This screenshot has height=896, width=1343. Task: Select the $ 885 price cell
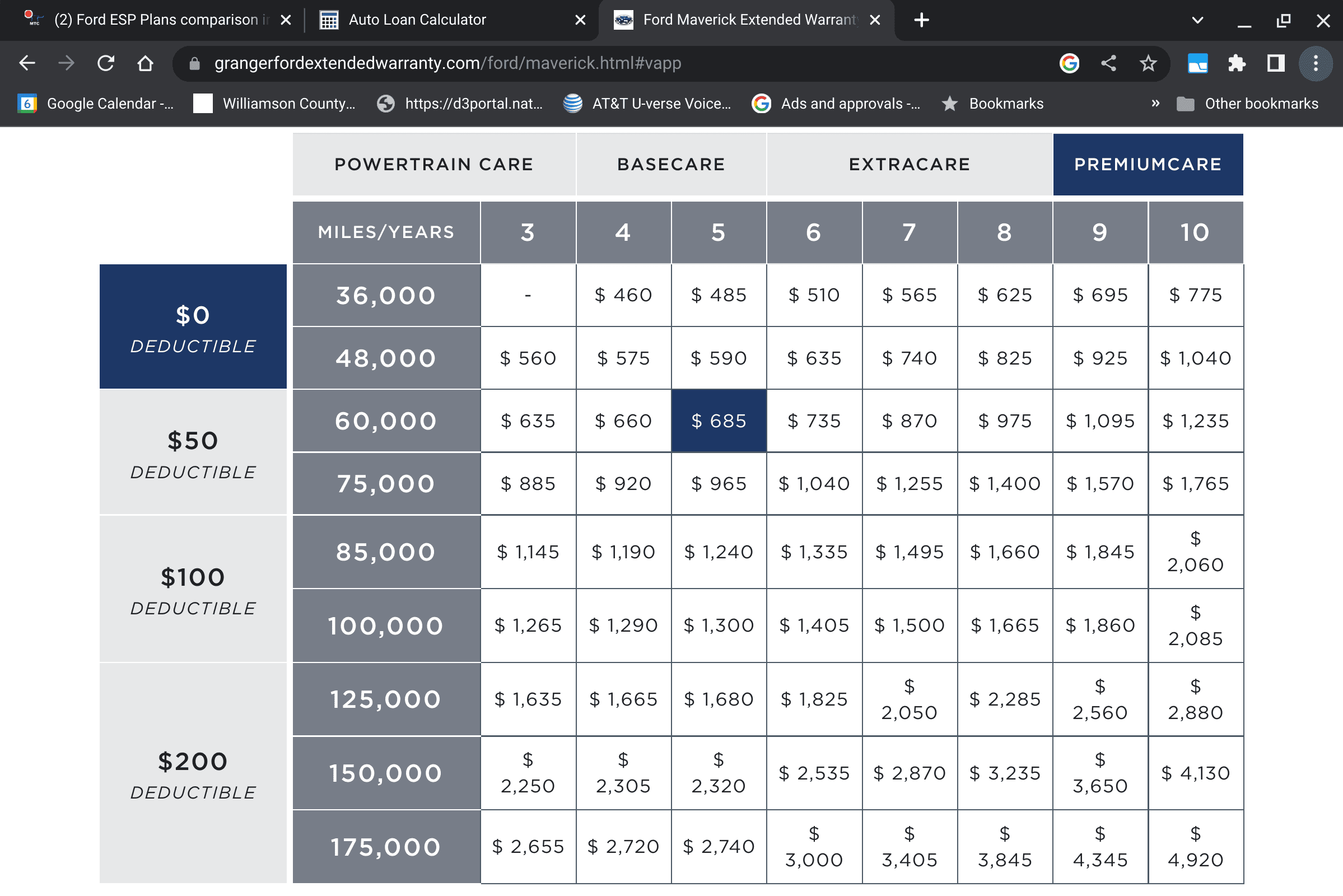pos(528,484)
